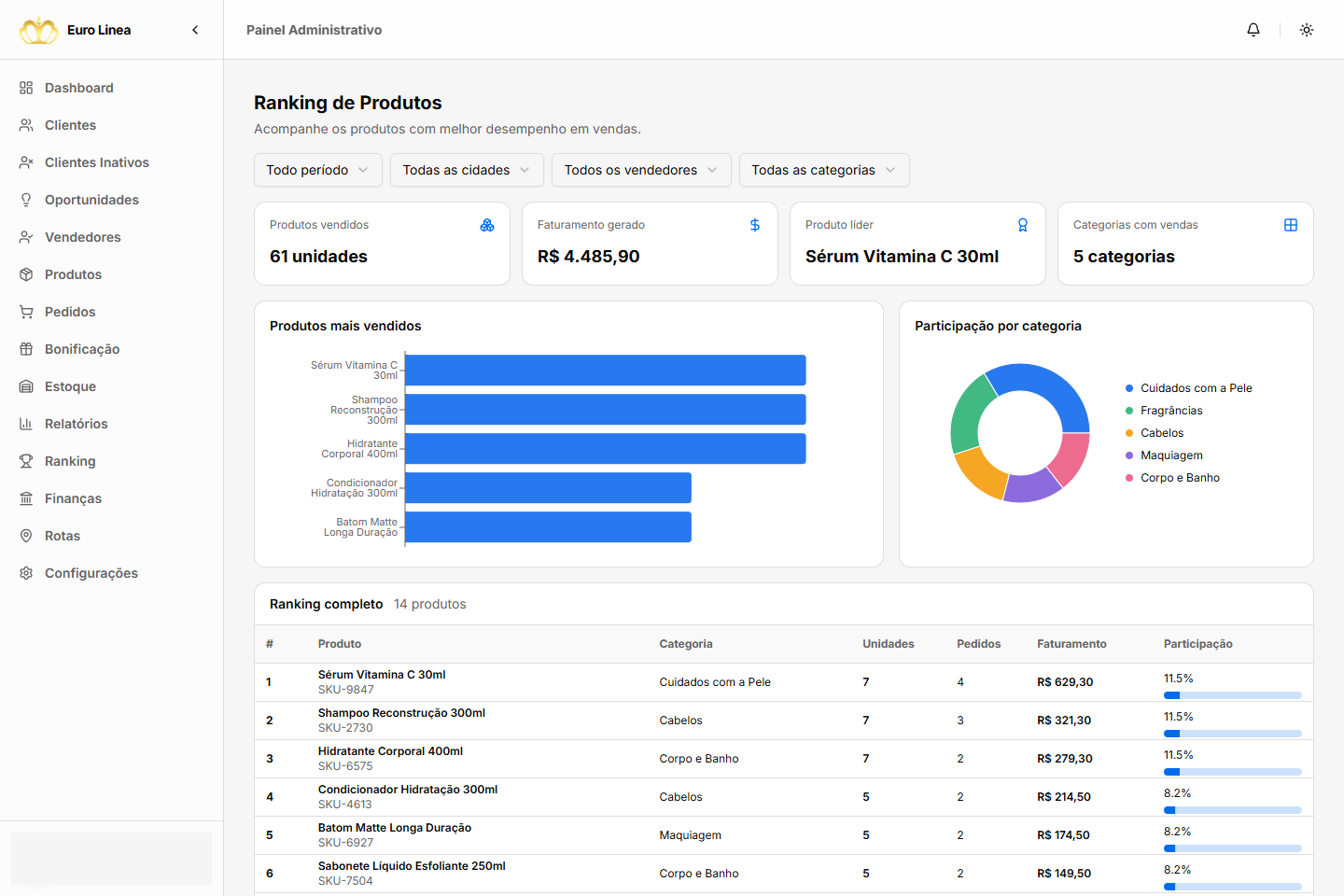Viewport: 1344px width, 896px height.
Task: Click the Unidades column header
Action: click(x=889, y=644)
